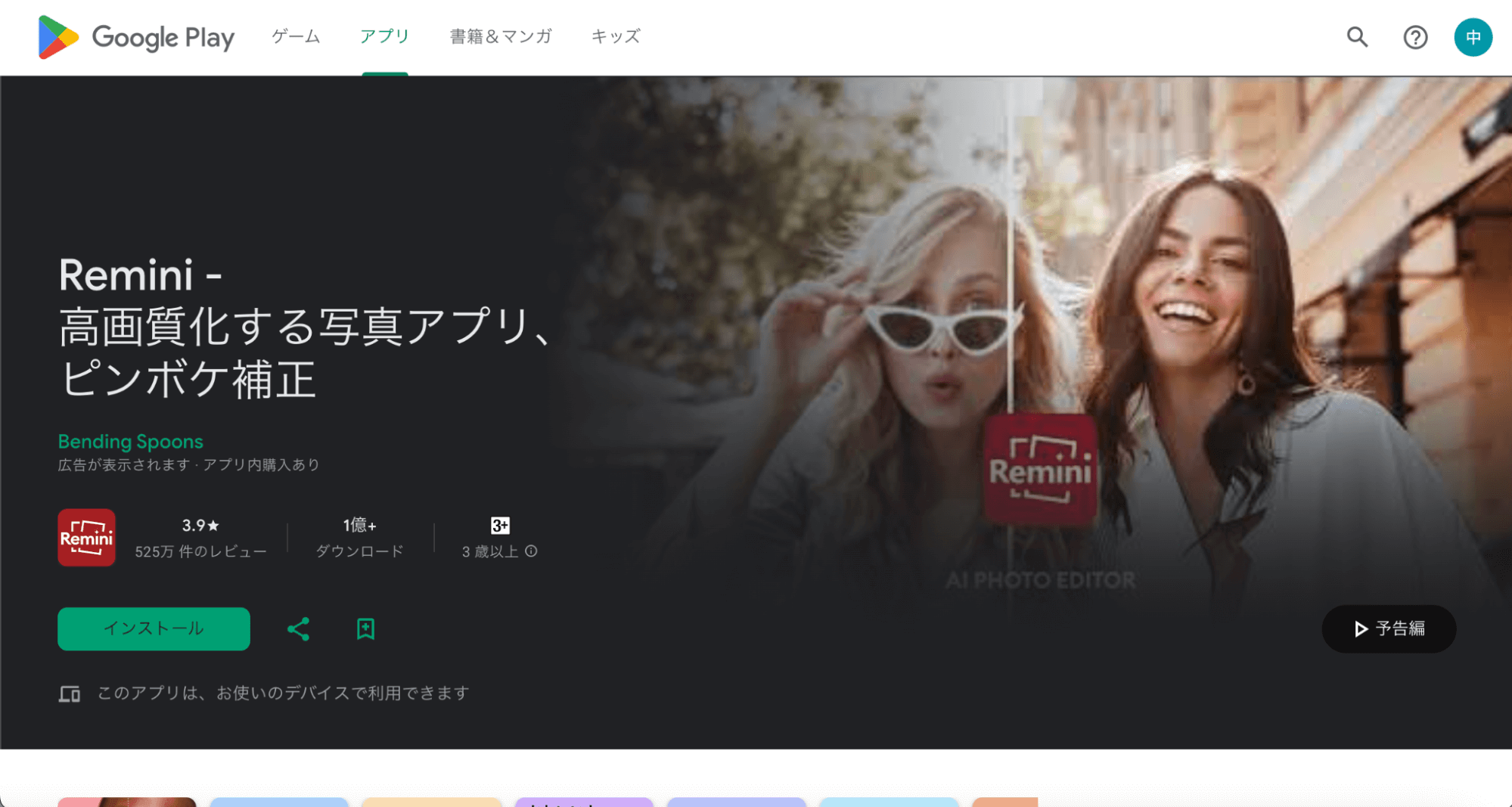Image resolution: width=1512 pixels, height=807 pixels.
Task: Open the account avatar 中
Action: click(x=1473, y=37)
